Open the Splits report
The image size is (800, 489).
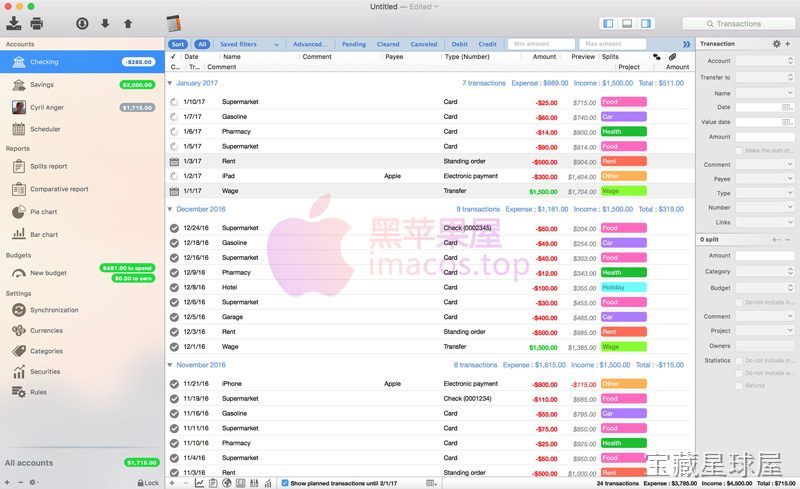[x=82, y=166]
